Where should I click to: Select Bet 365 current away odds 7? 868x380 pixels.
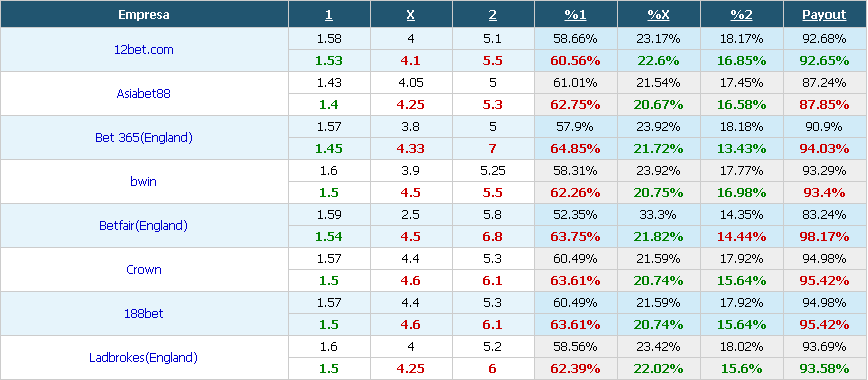pyautogui.click(x=493, y=148)
